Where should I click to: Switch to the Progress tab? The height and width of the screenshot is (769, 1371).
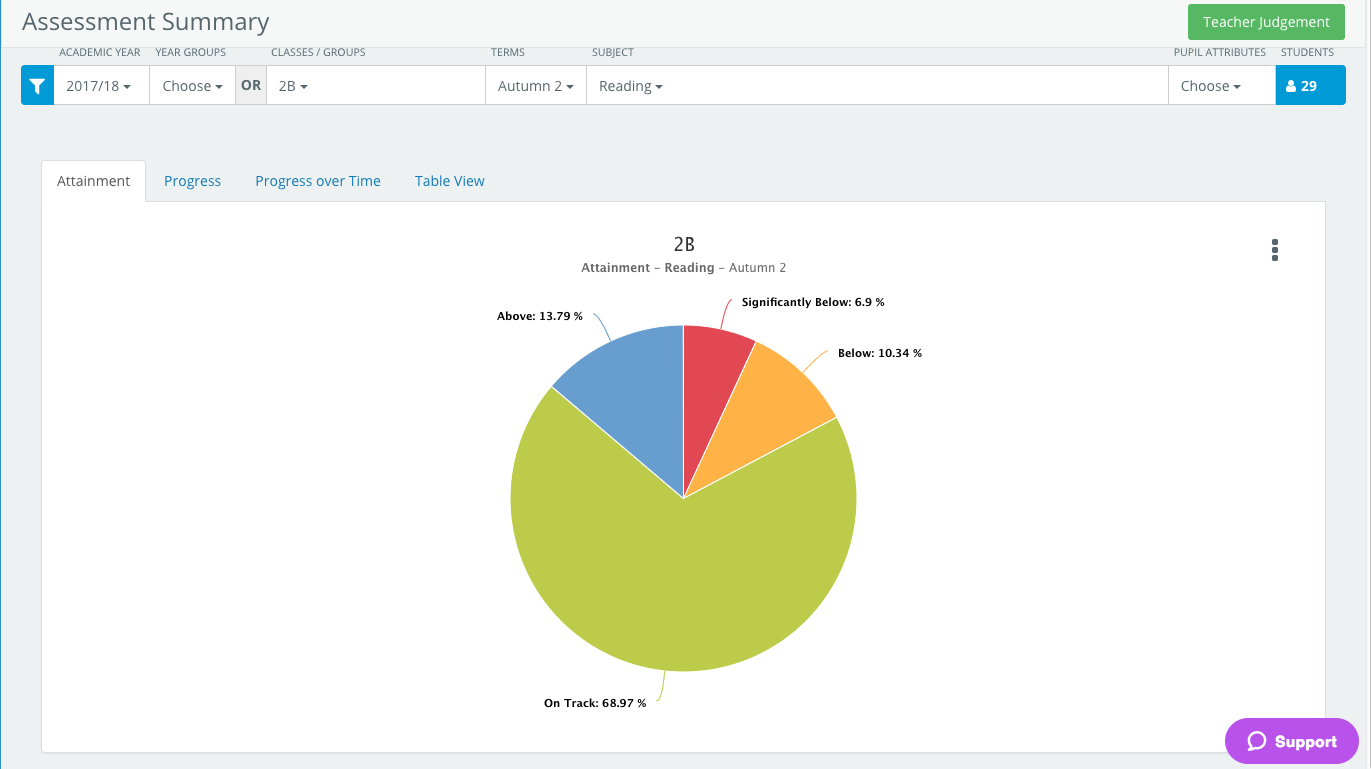pyautogui.click(x=192, y=181)
